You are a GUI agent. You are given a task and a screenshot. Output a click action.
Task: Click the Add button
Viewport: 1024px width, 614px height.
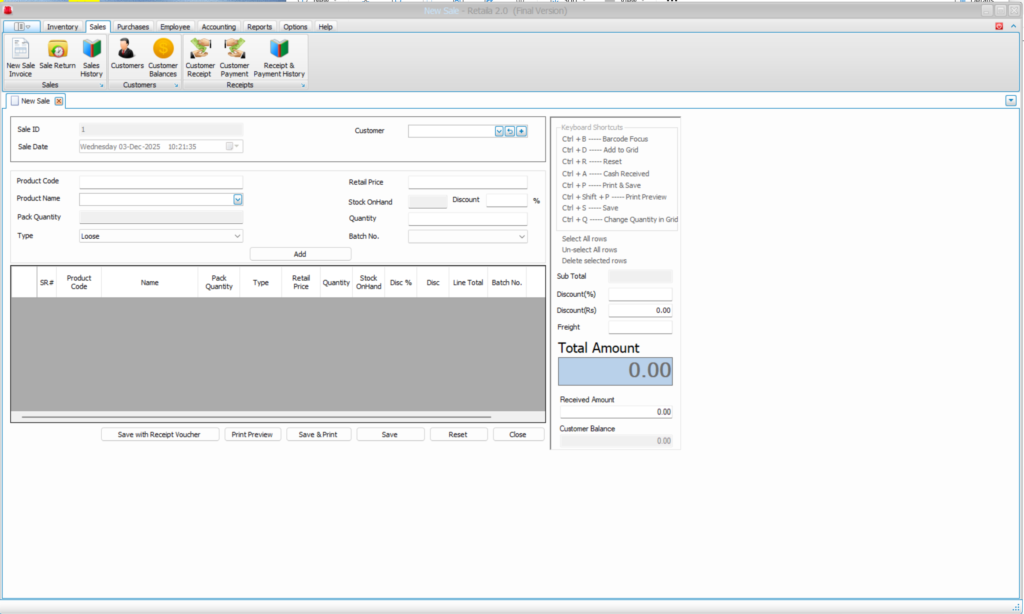tap(300, 254)
